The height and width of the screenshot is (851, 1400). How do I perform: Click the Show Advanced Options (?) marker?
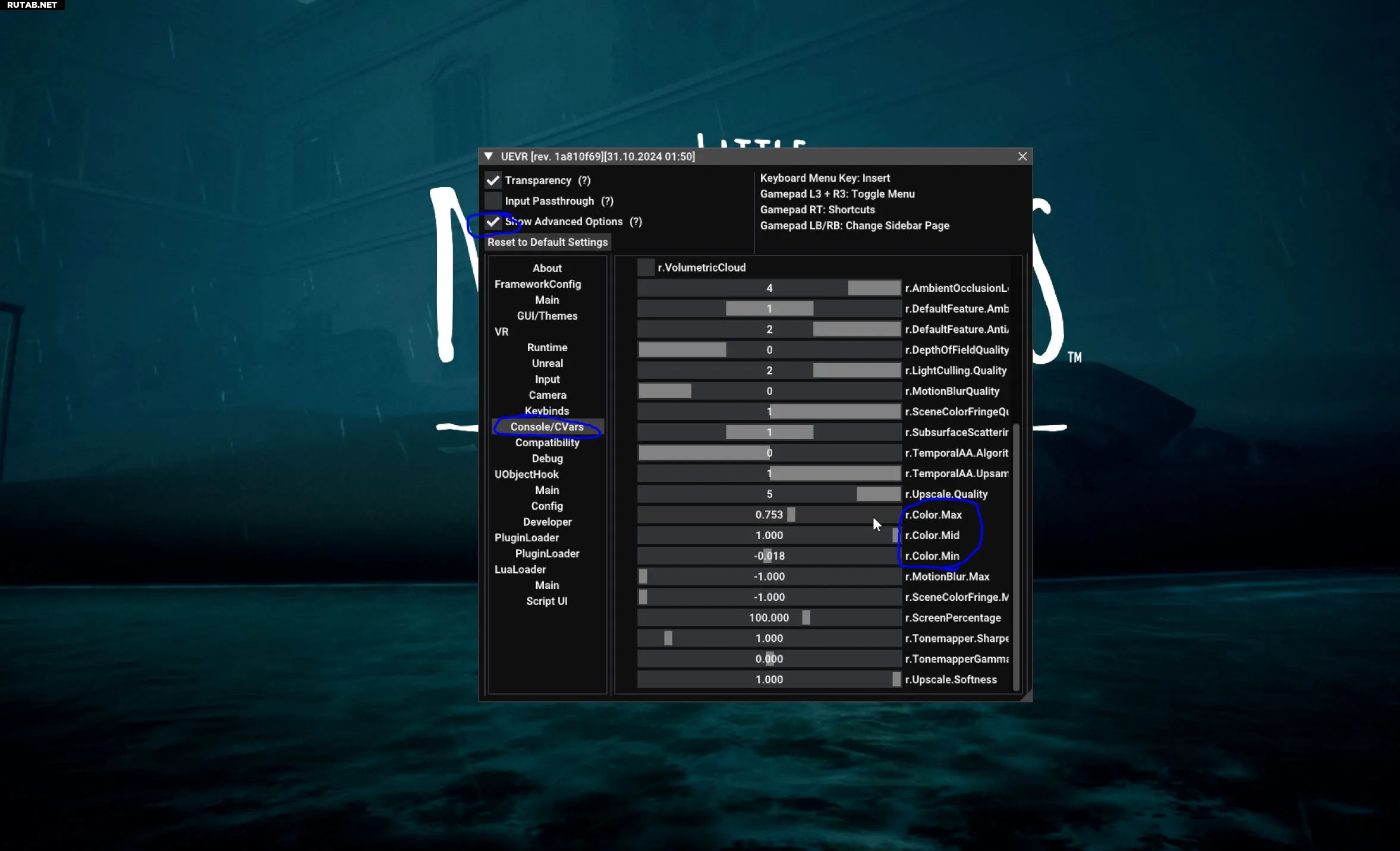coord(635,222)
